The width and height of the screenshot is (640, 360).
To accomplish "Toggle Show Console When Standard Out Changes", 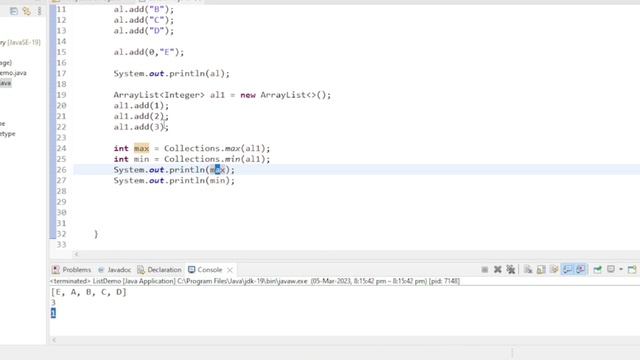I will pos(568,269).
